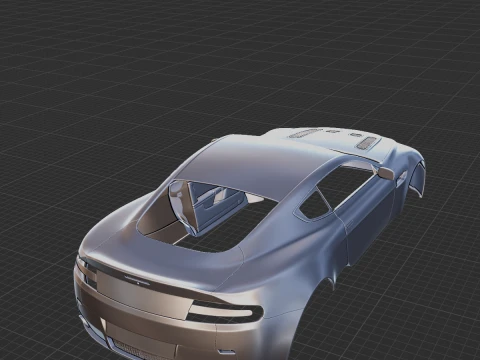Image resolution: width=480 pixels, height=360 pixels.
Task: Select the right-hand hood vent grille
Action: click(367, 142)
